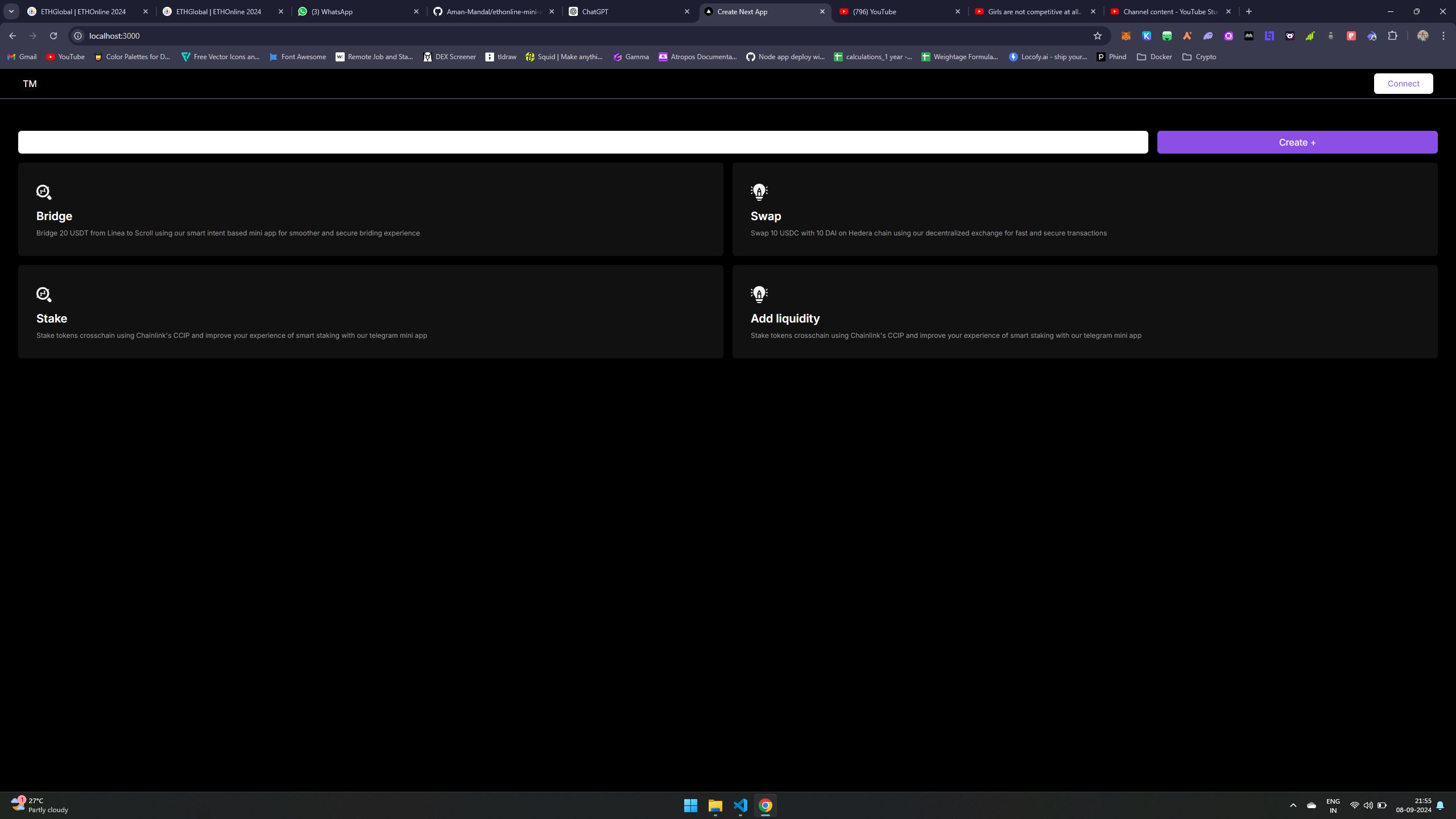Click the Stake action card icon

click(44, 294)
